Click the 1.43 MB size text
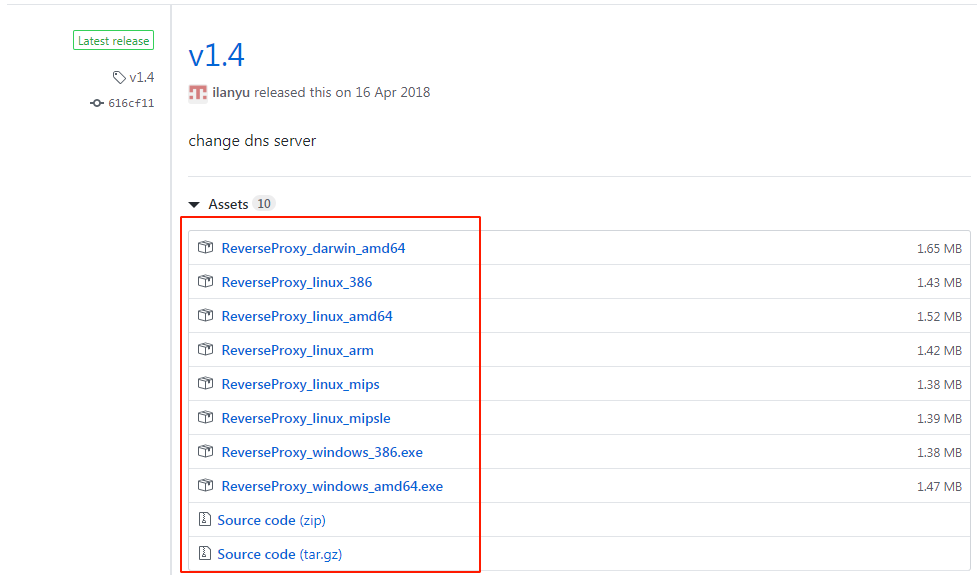977x575 pixels. 939,282
